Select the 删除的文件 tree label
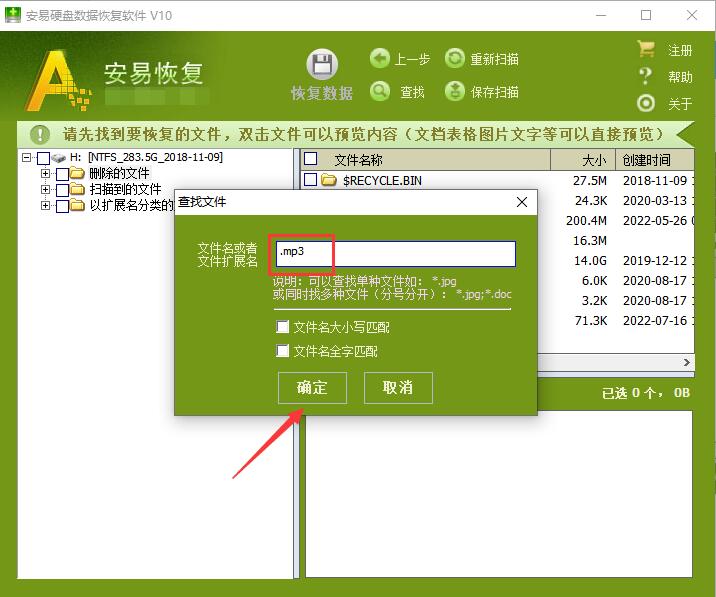This screenshot has height=597, width=716. pos(119,174)
